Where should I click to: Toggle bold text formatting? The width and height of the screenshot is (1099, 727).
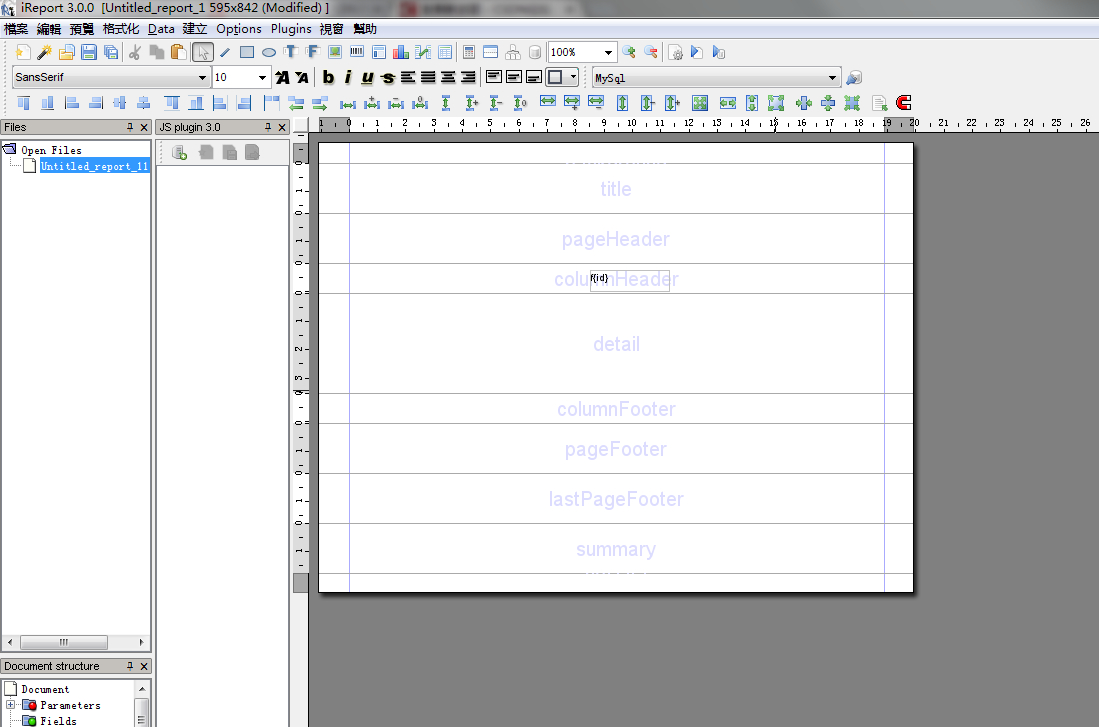point(328,78)
